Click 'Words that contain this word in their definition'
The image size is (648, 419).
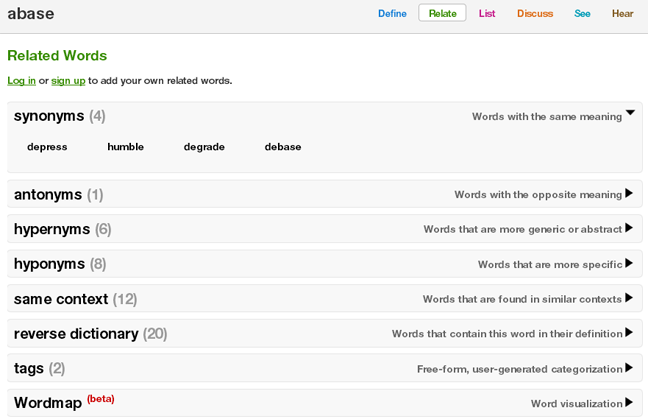[x=507, y=334]
